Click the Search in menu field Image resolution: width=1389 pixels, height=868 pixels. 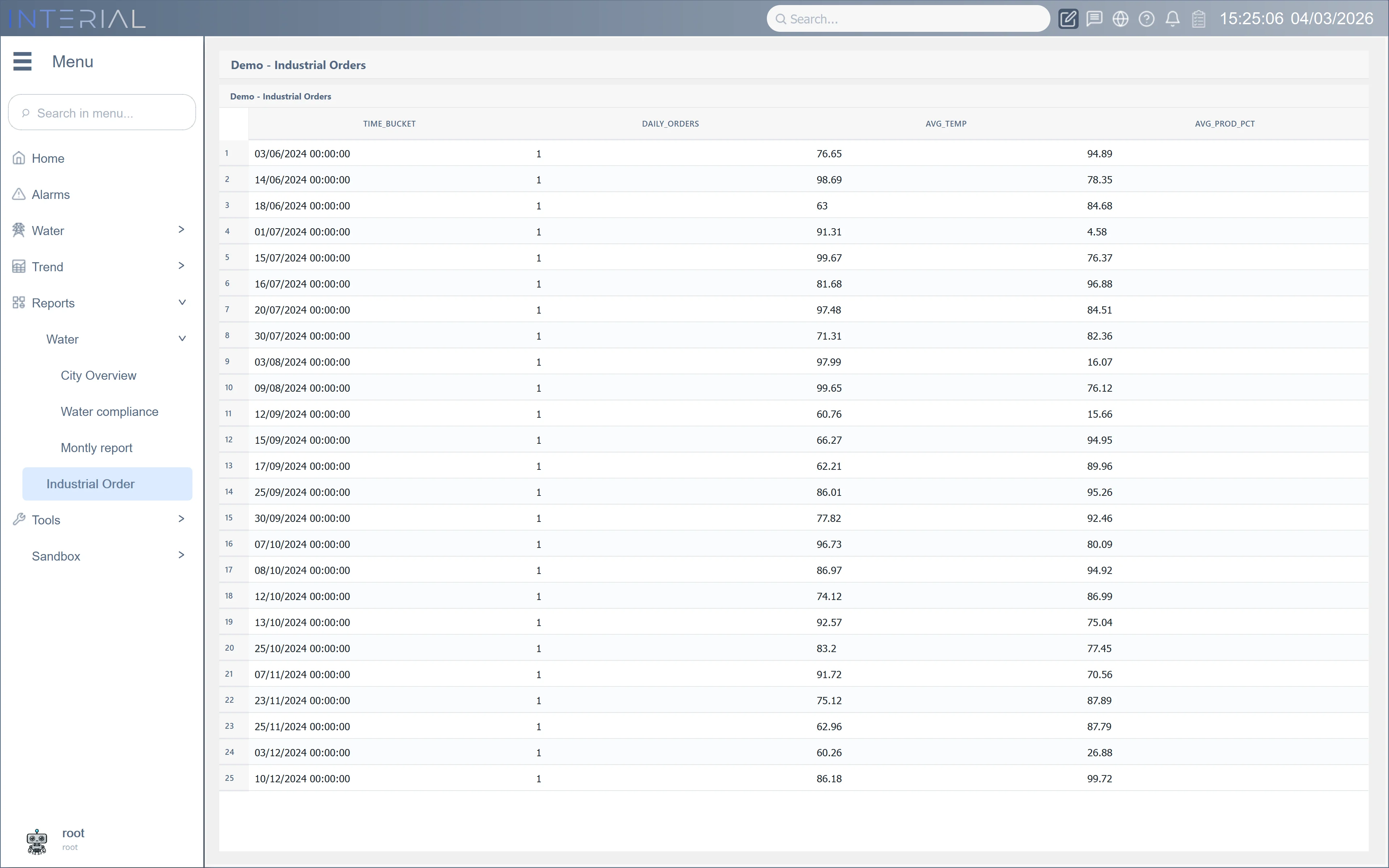102,112
